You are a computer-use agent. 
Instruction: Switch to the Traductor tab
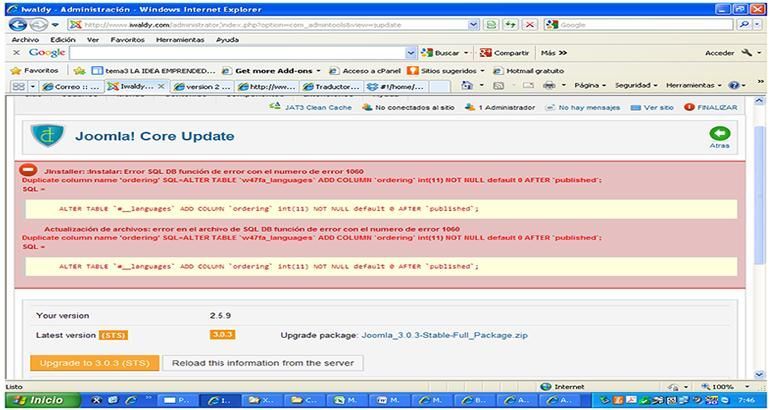click(332, 86)
